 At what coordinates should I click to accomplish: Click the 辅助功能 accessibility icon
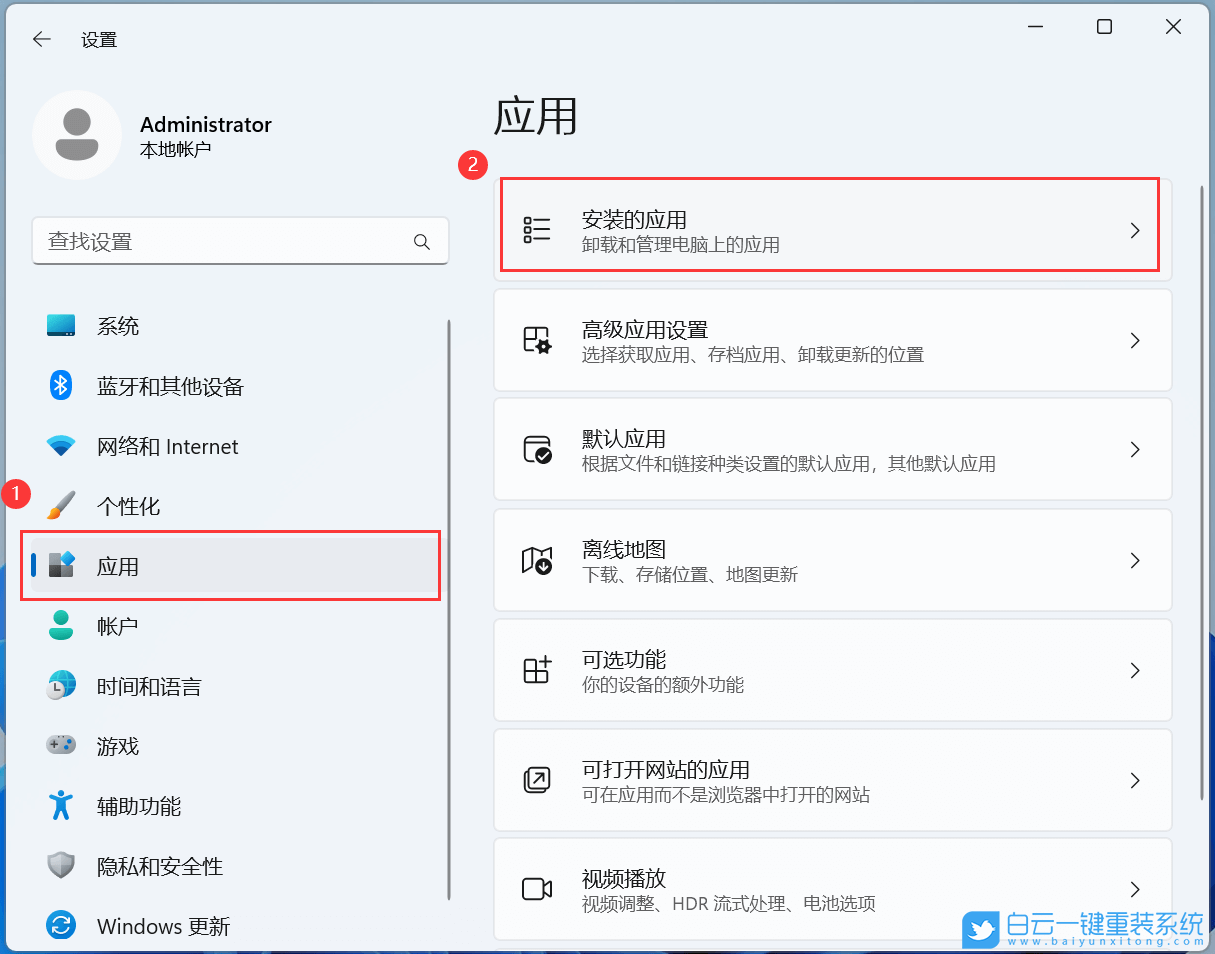point(61,806)
